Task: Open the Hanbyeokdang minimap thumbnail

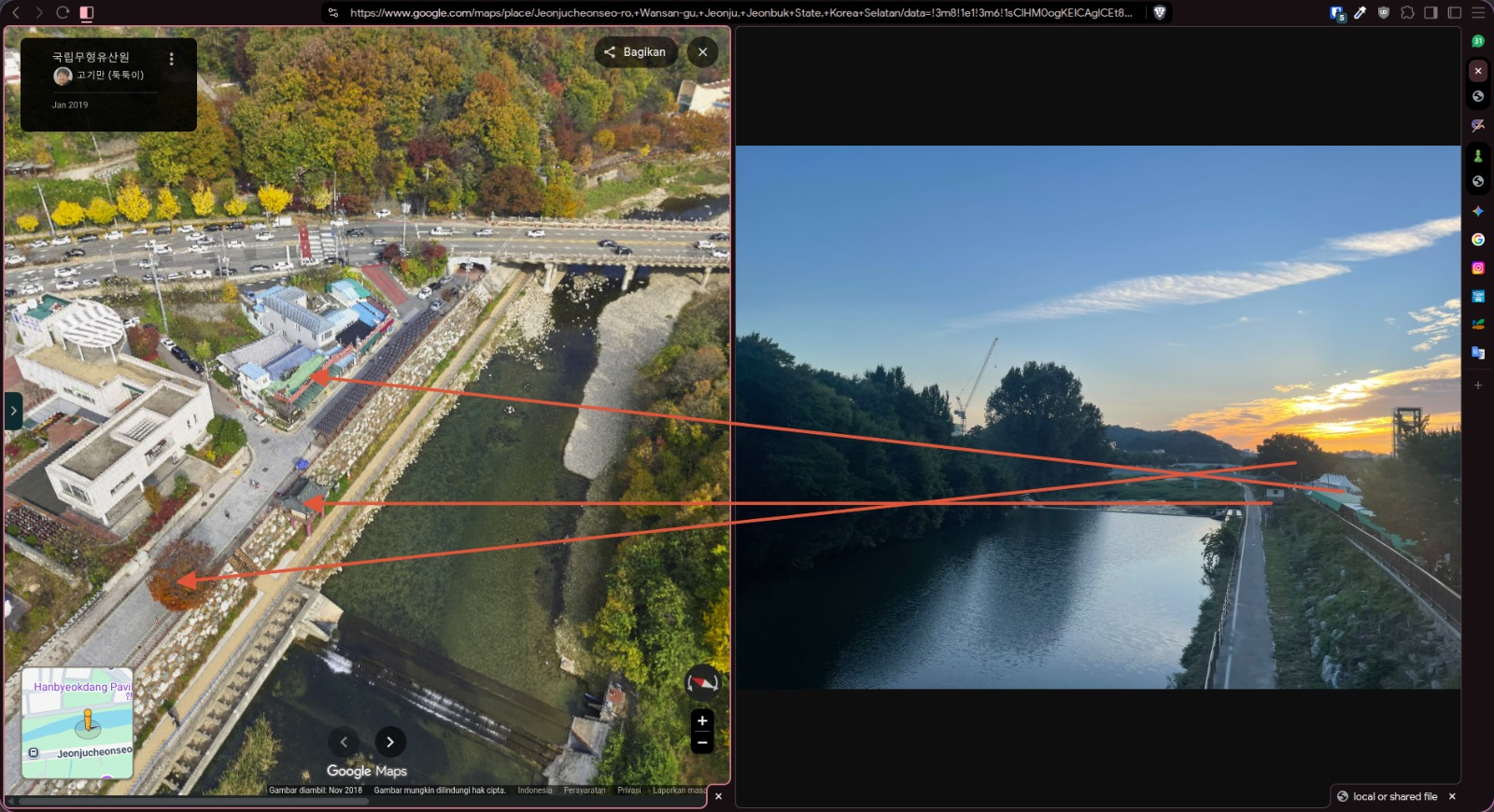Action: pyautogui.click(x=78, y=722)
